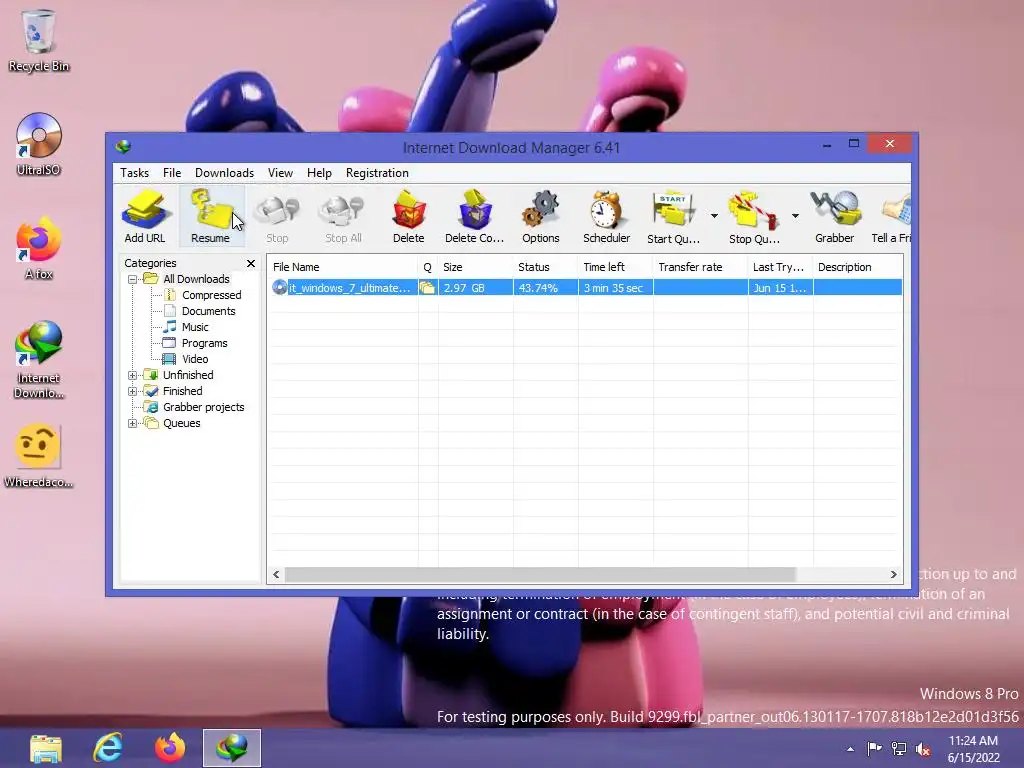1024x768 pixels.
Task: Sort by the File Name column
Action: point(344,267)
